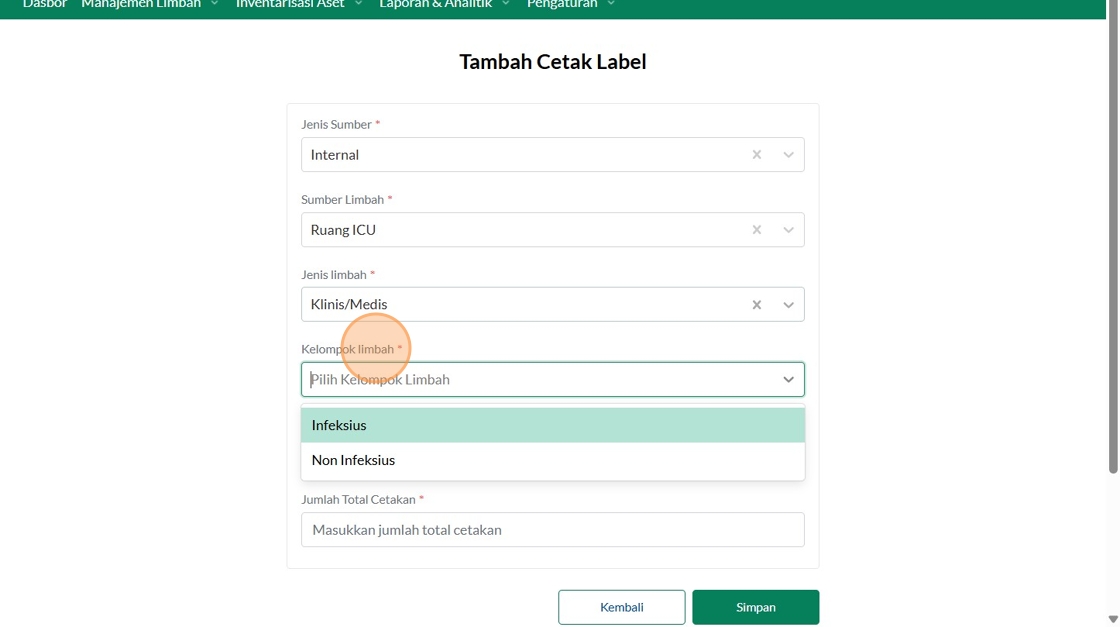Return with the Kembali button
Screen dimensions: 1120x627
coord(621,607)
